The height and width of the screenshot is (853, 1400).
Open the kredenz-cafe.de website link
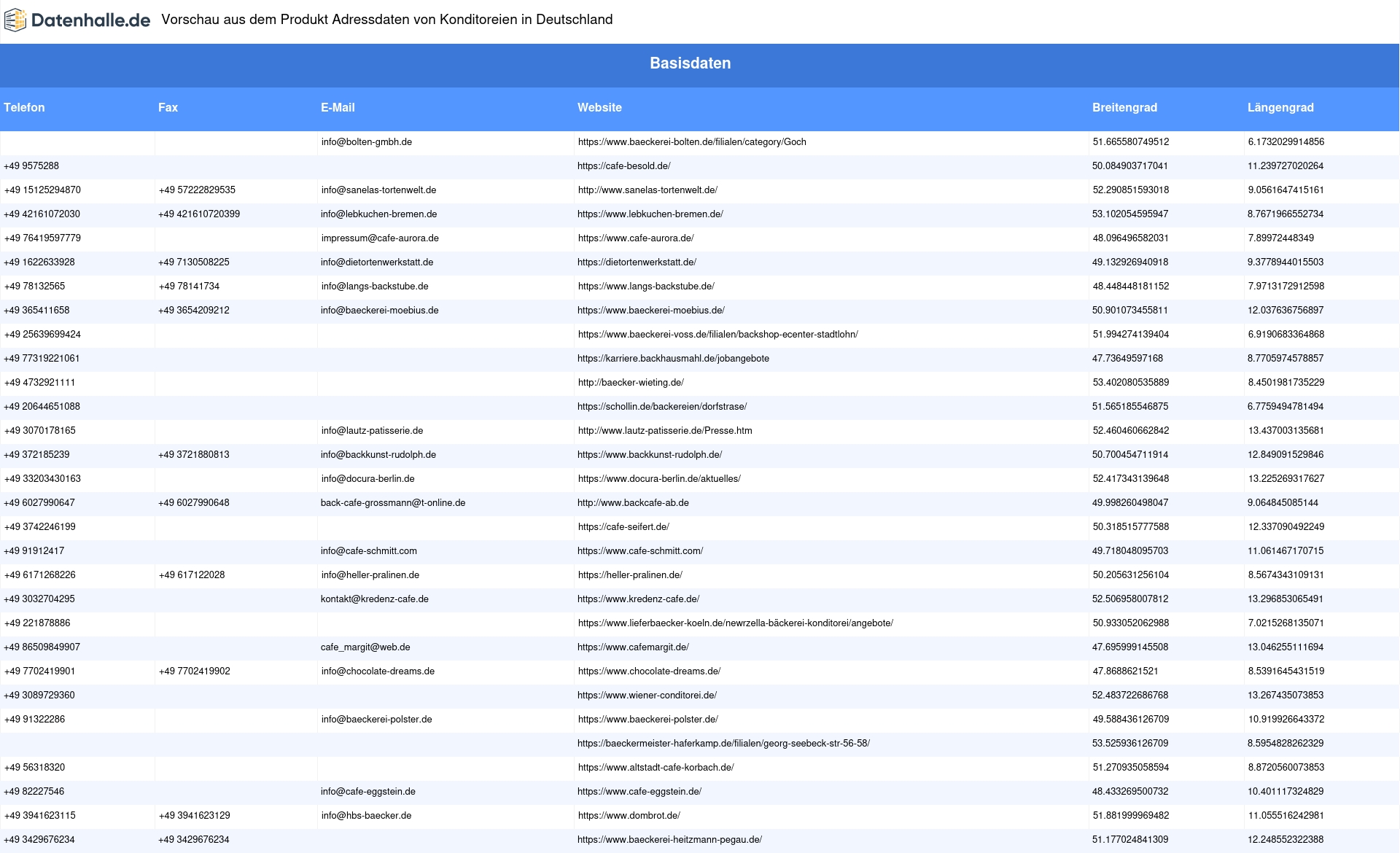638,599
